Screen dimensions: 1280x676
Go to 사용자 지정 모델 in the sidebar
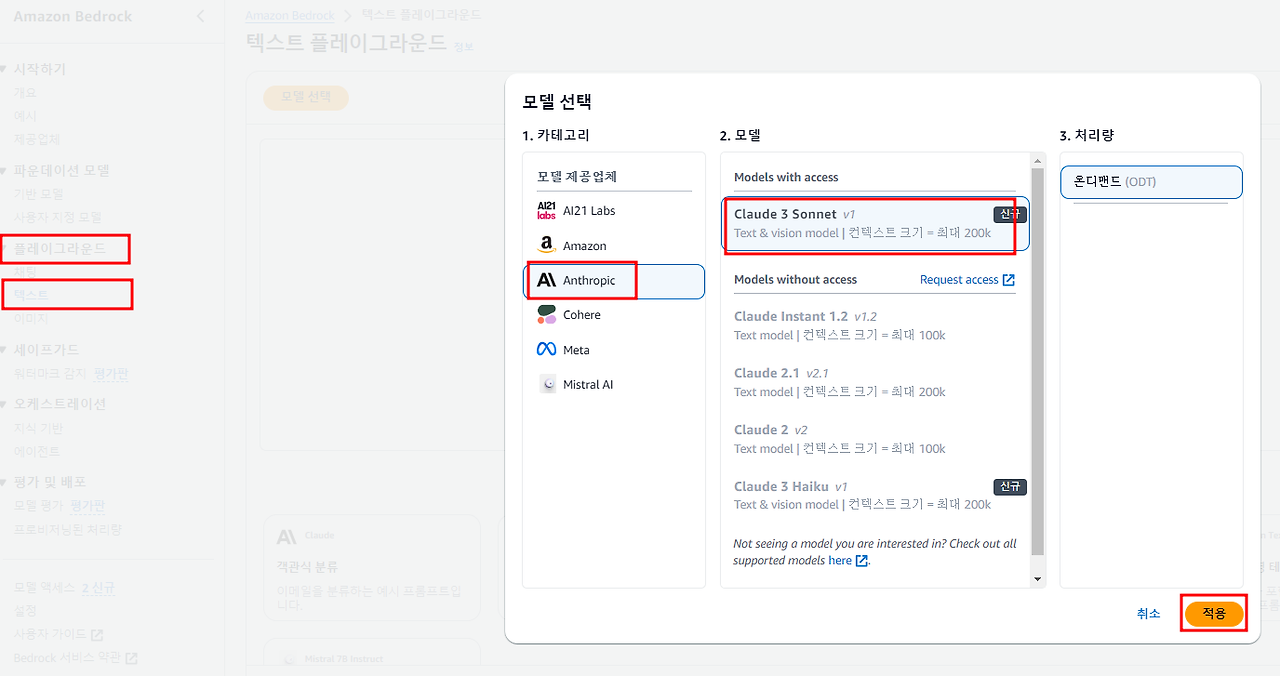(x=57, y=217)
